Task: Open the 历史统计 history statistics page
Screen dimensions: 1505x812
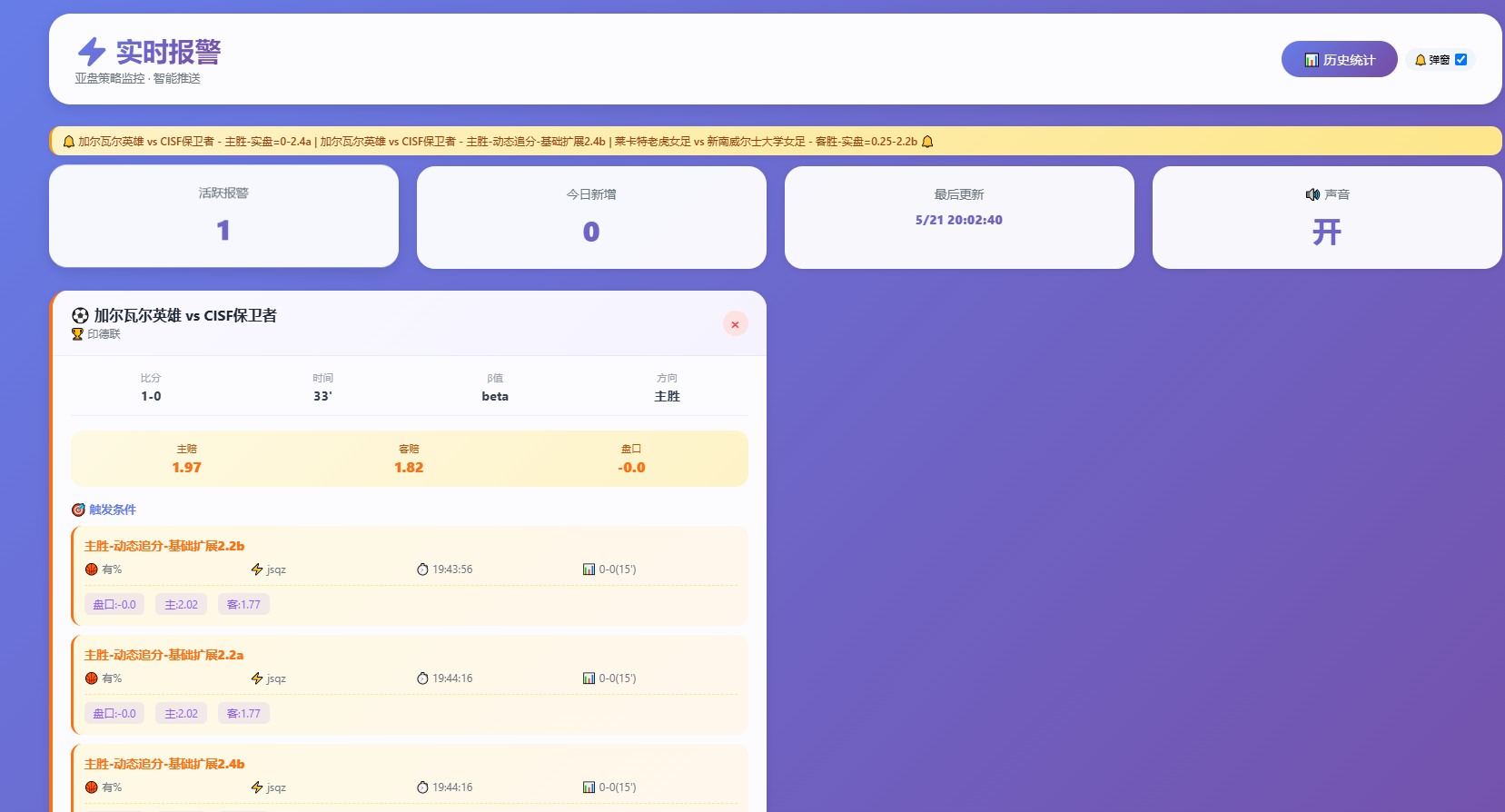Action: (1340, 59)
